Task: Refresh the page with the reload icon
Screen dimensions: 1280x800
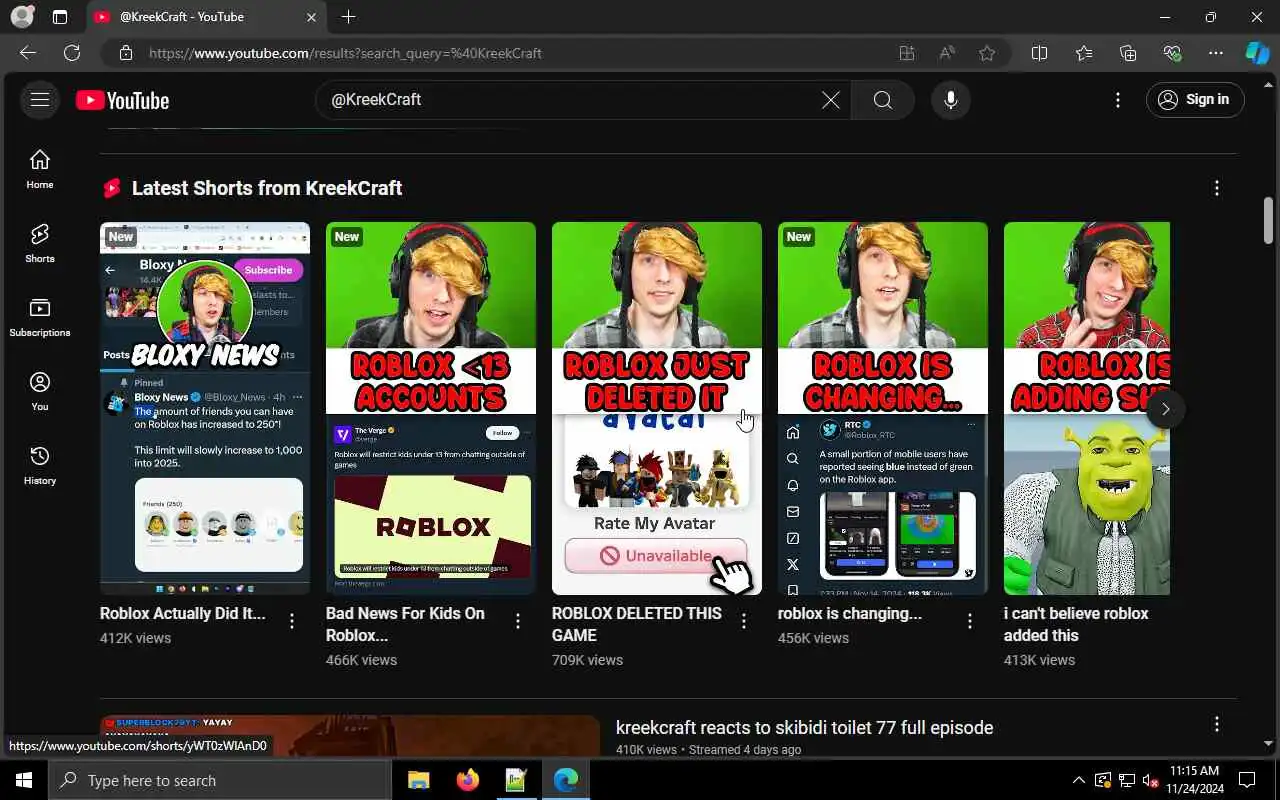Action: (72, 53)
